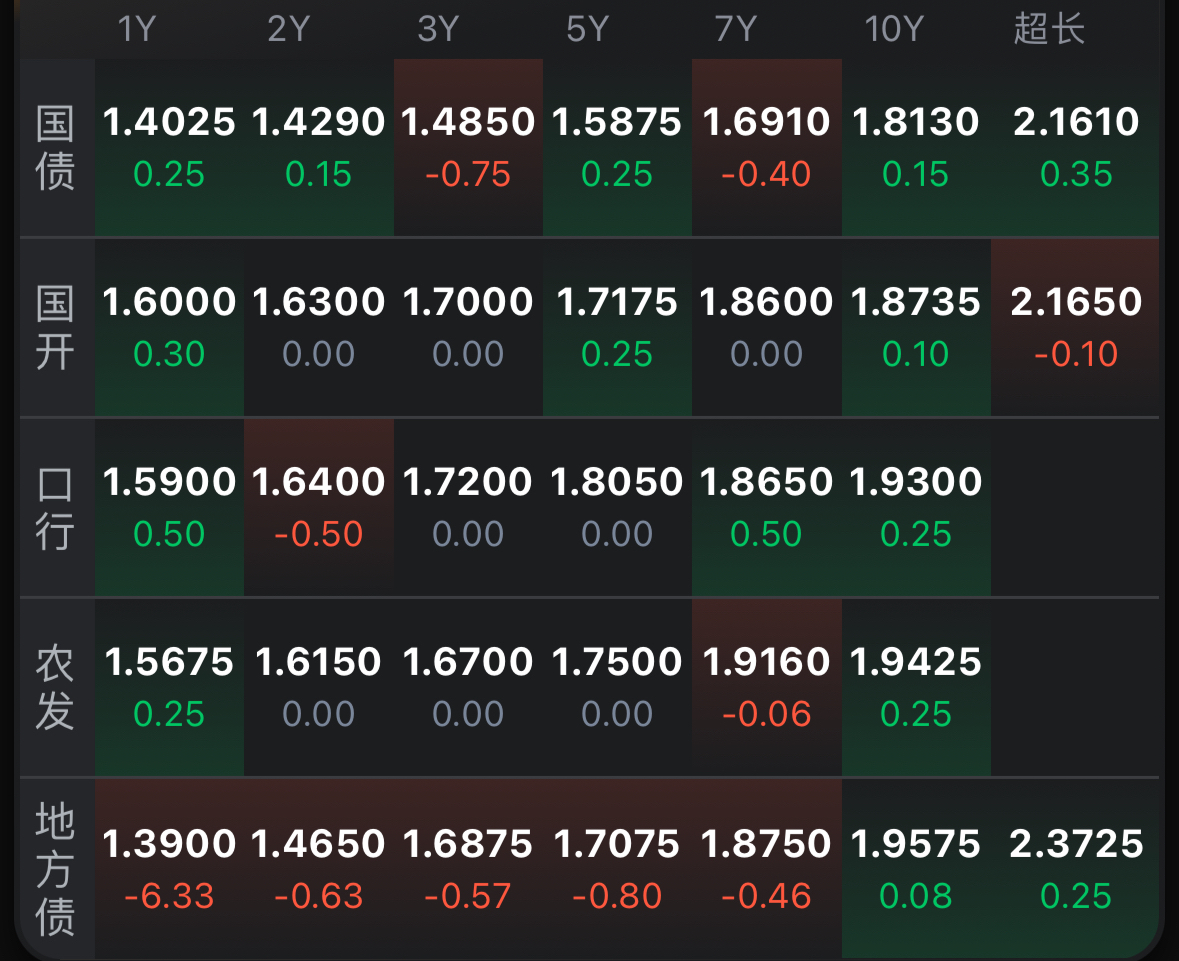Screen dimensions: 1179x961
Task: Select the 5Y maturity column header
Action: (587, 29)
